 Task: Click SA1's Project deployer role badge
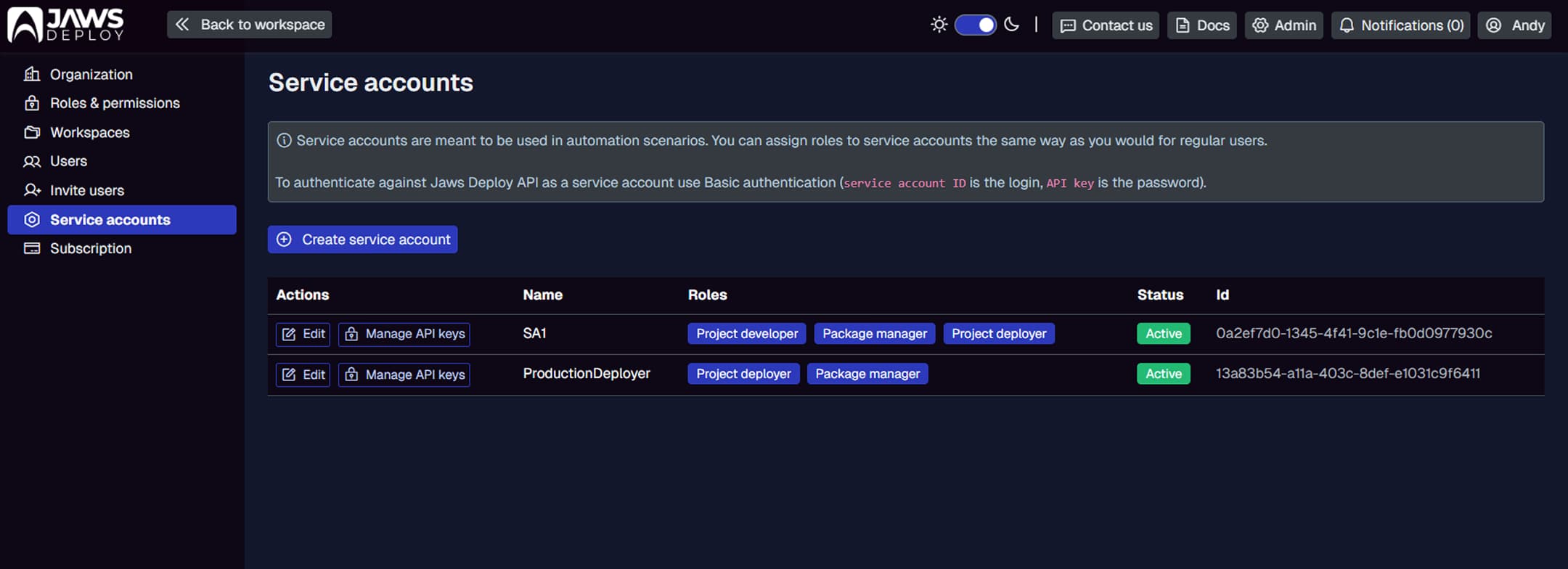coord(999,334)
